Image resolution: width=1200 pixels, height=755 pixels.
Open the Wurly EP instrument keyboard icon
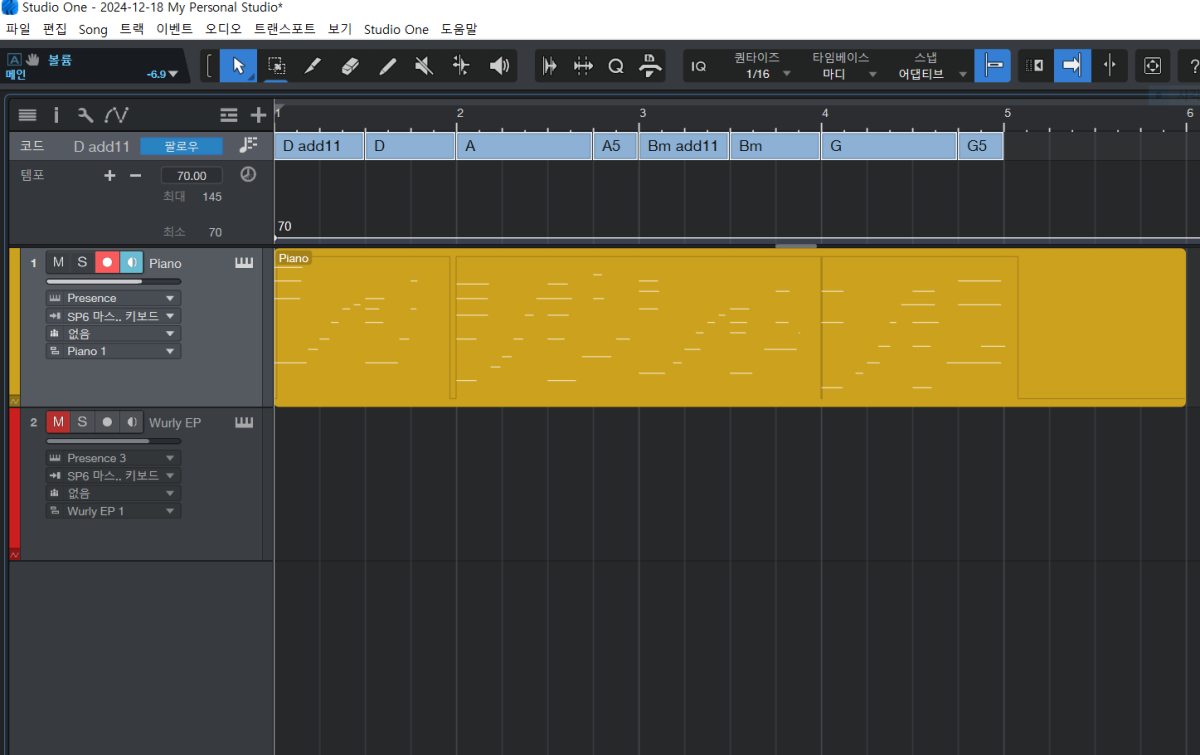(x=244, y=423)
